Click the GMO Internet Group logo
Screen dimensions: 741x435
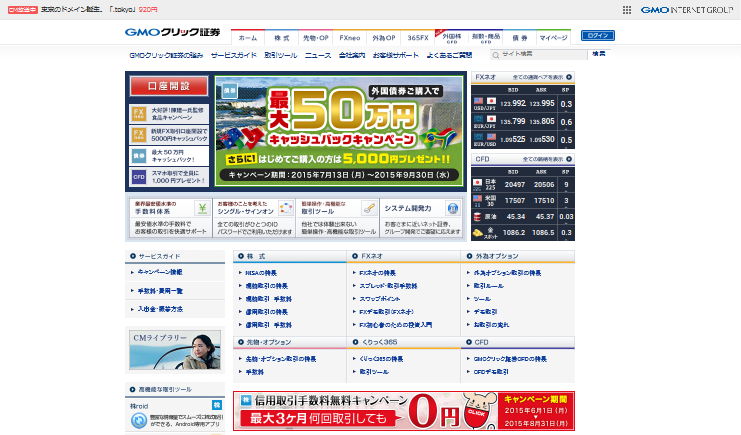coord(687,10)
